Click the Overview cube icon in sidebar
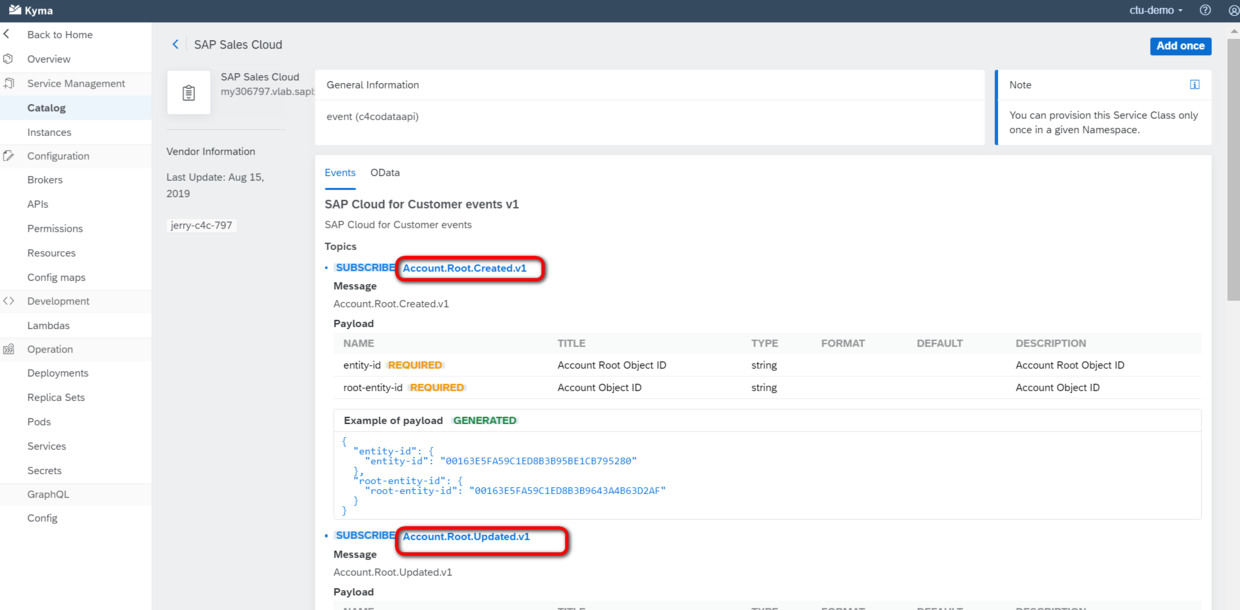 pyautogui.click(x=8, y=59)
